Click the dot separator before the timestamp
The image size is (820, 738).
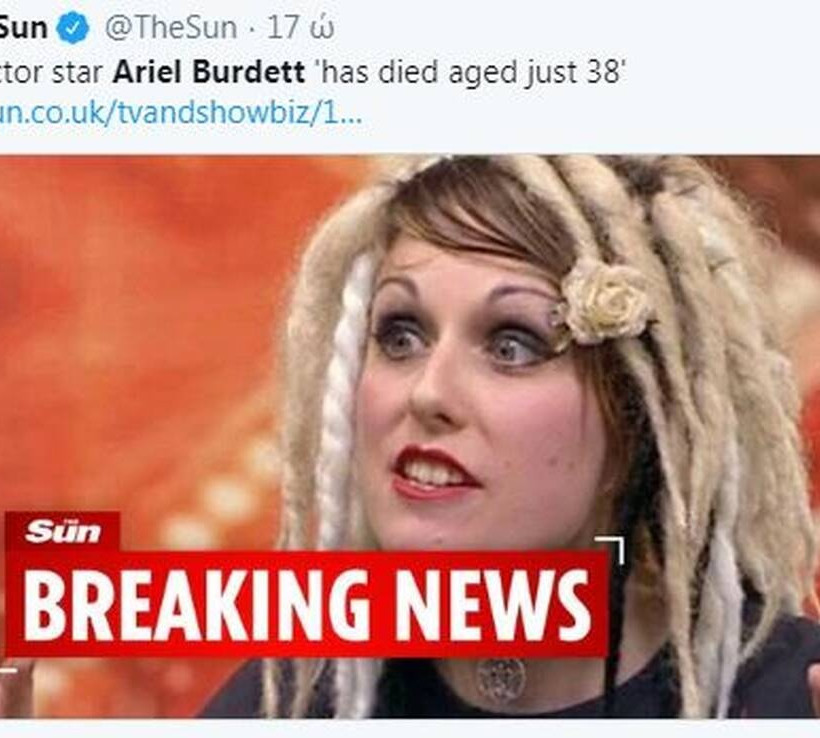tap(252, 29)
